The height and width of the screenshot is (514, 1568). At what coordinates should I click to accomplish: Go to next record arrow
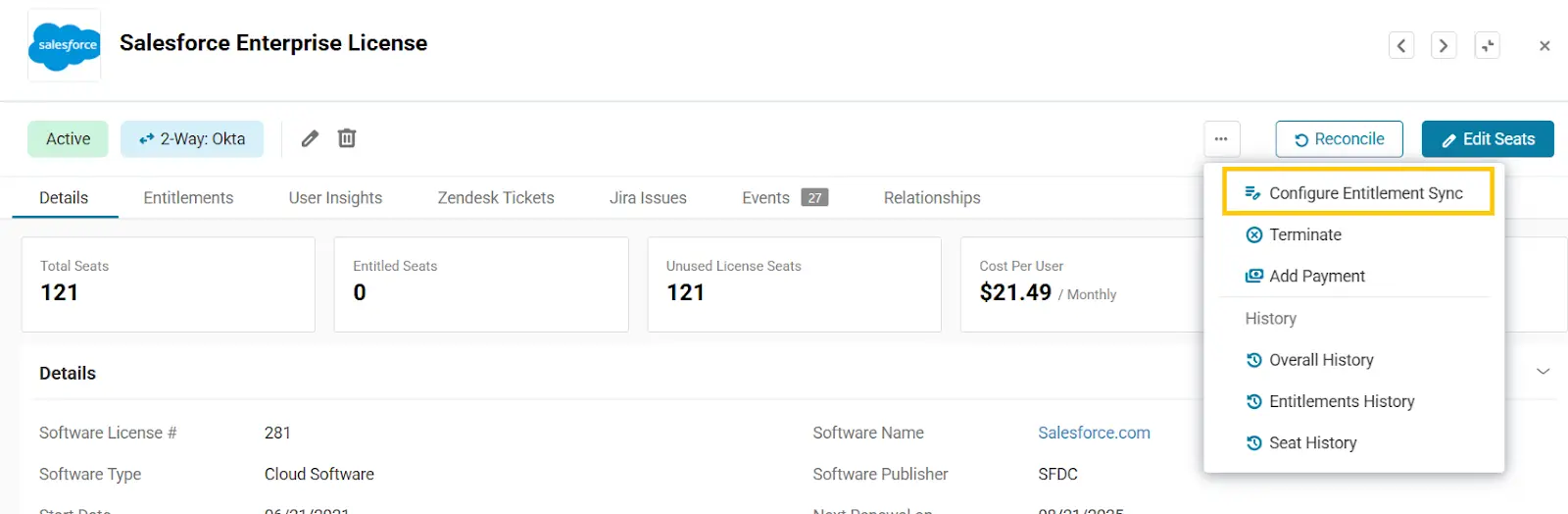pos(1444,46)
